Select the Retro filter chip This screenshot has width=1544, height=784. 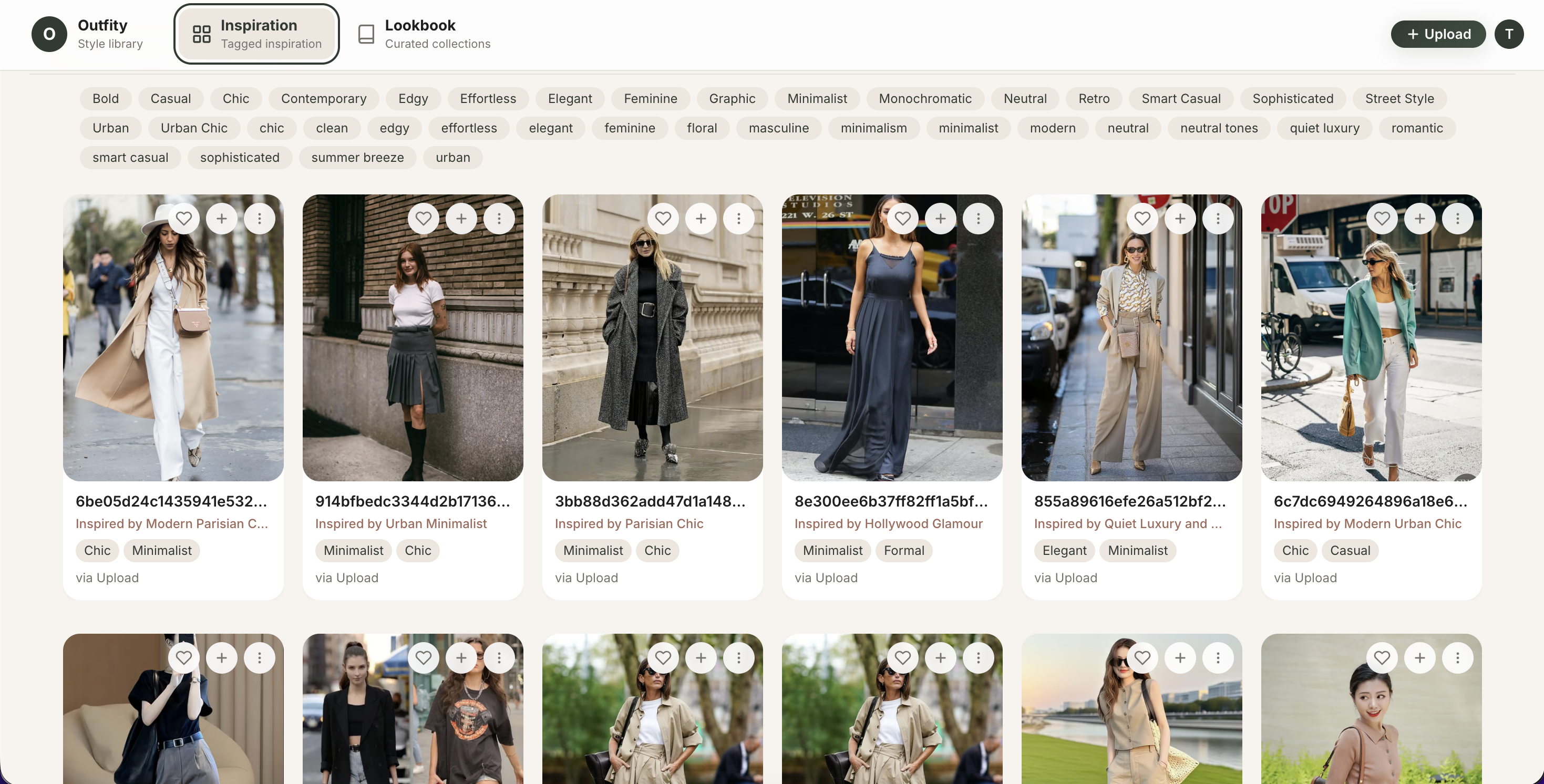[x=1094, y=99]
